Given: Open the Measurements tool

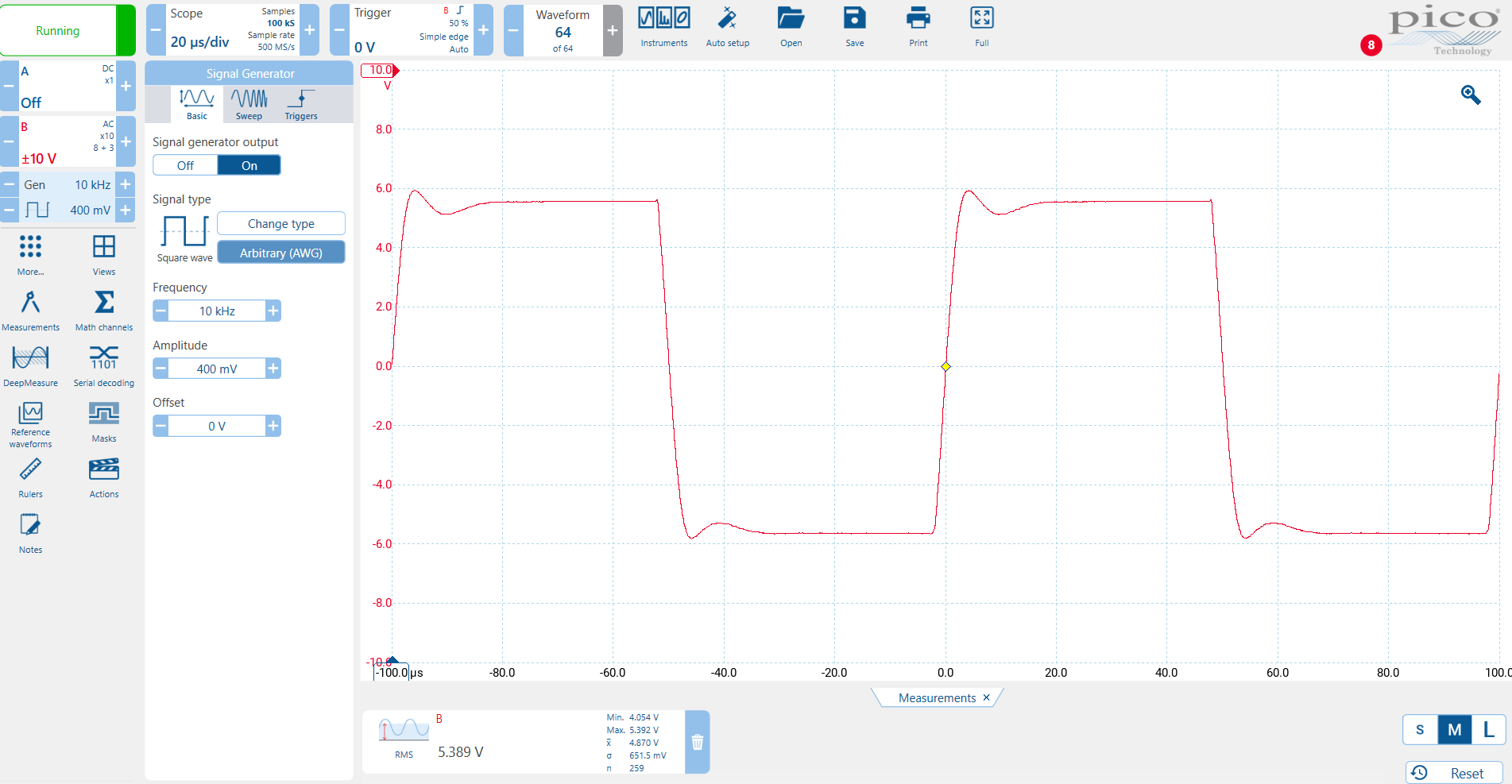Looking at the screenshot, I should (x=30, y=310).
